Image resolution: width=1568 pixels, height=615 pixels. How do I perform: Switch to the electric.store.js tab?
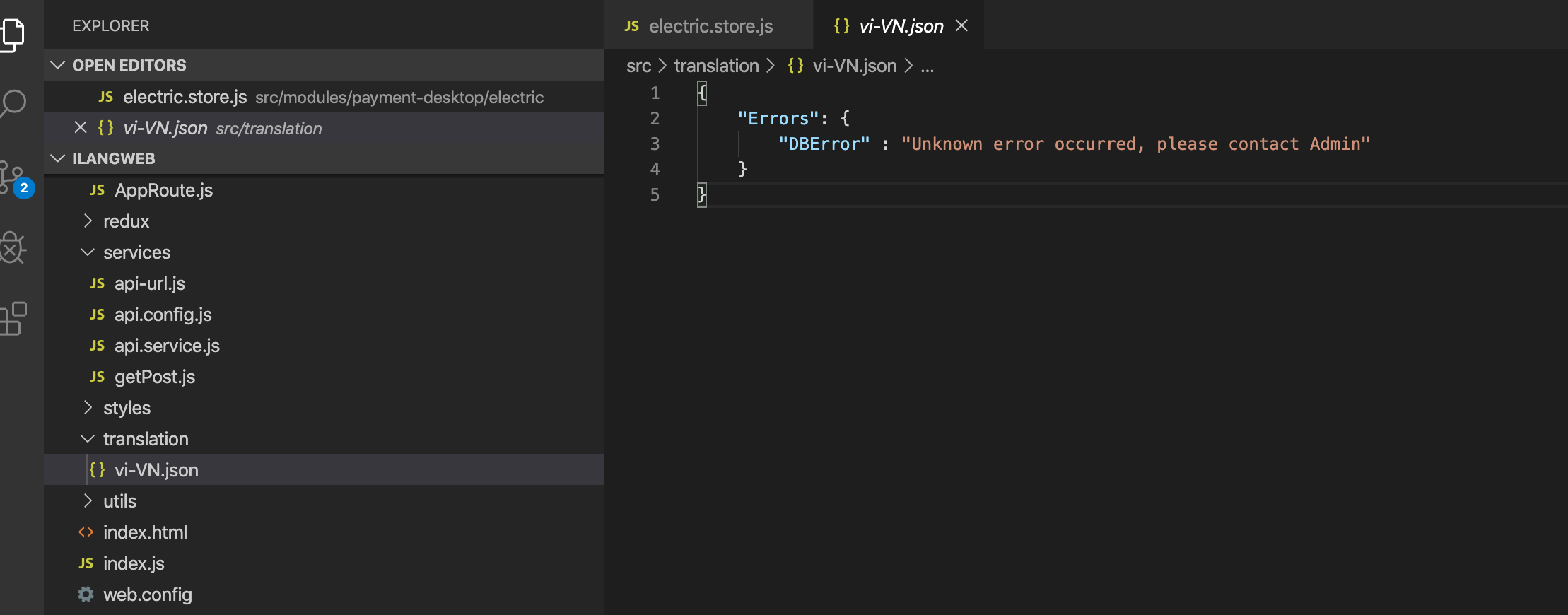(x=710, y=26)
